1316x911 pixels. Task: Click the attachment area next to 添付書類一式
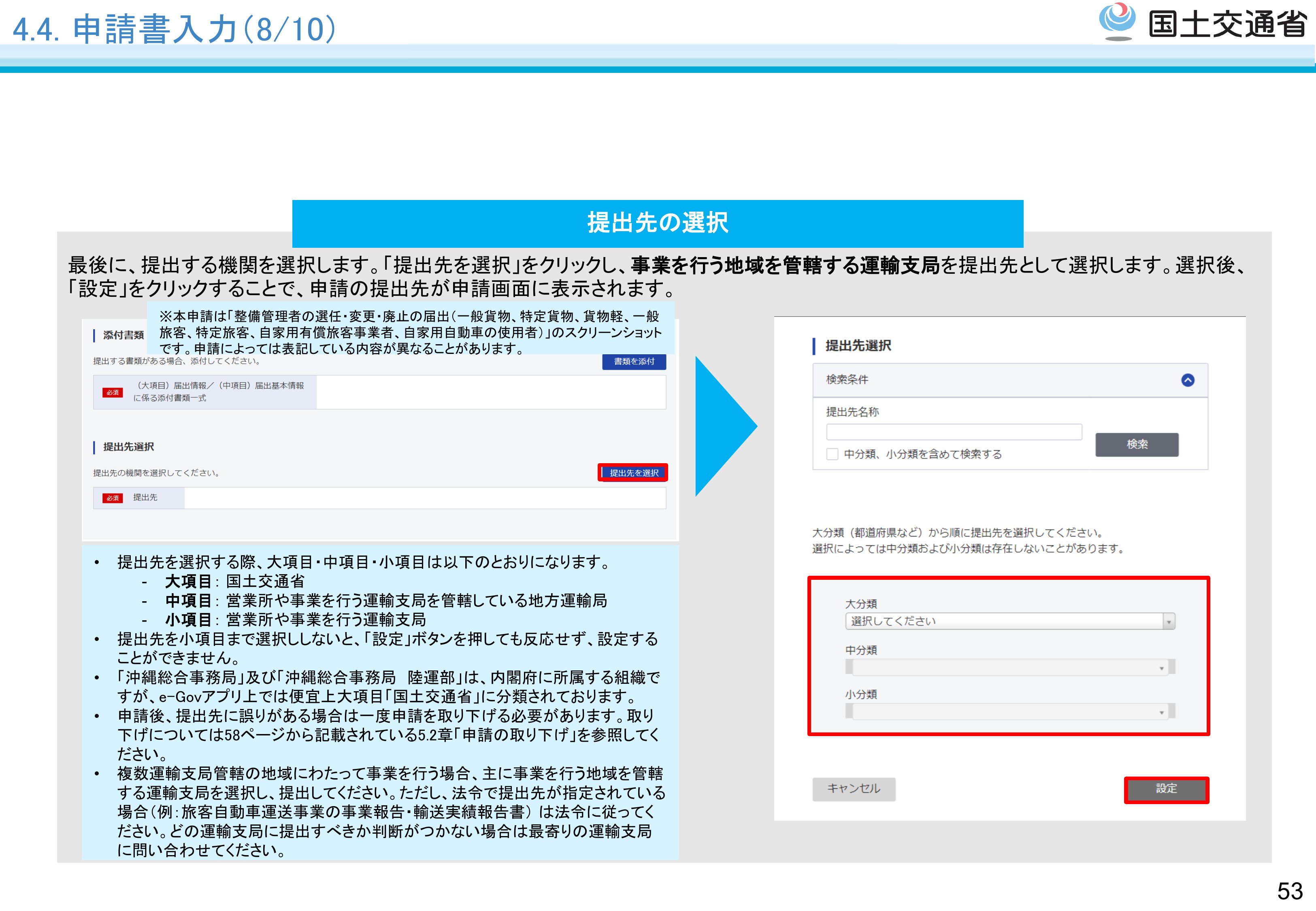pyautogui.click(x=491, y=392)
